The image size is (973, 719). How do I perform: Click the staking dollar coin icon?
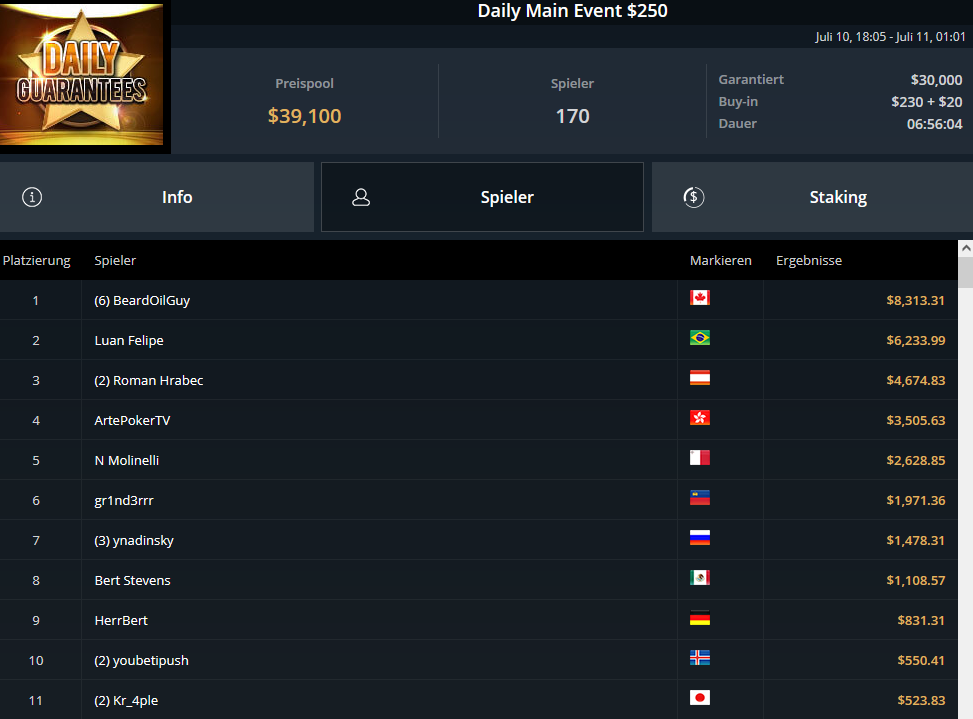tap(694, 197)
